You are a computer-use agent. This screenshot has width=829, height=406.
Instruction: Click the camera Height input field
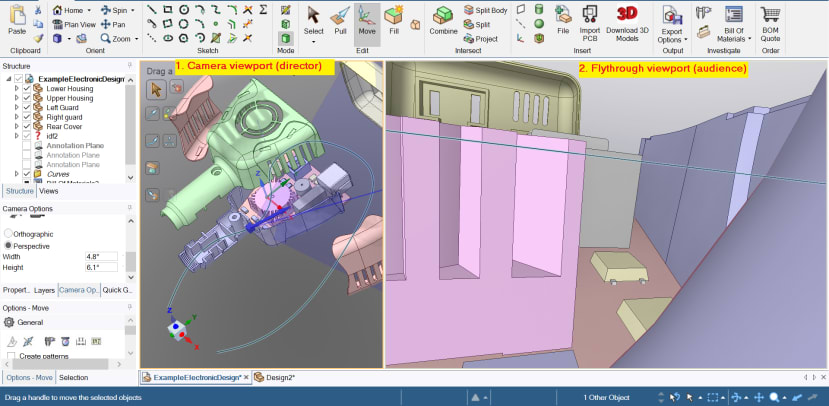(102, 267)
